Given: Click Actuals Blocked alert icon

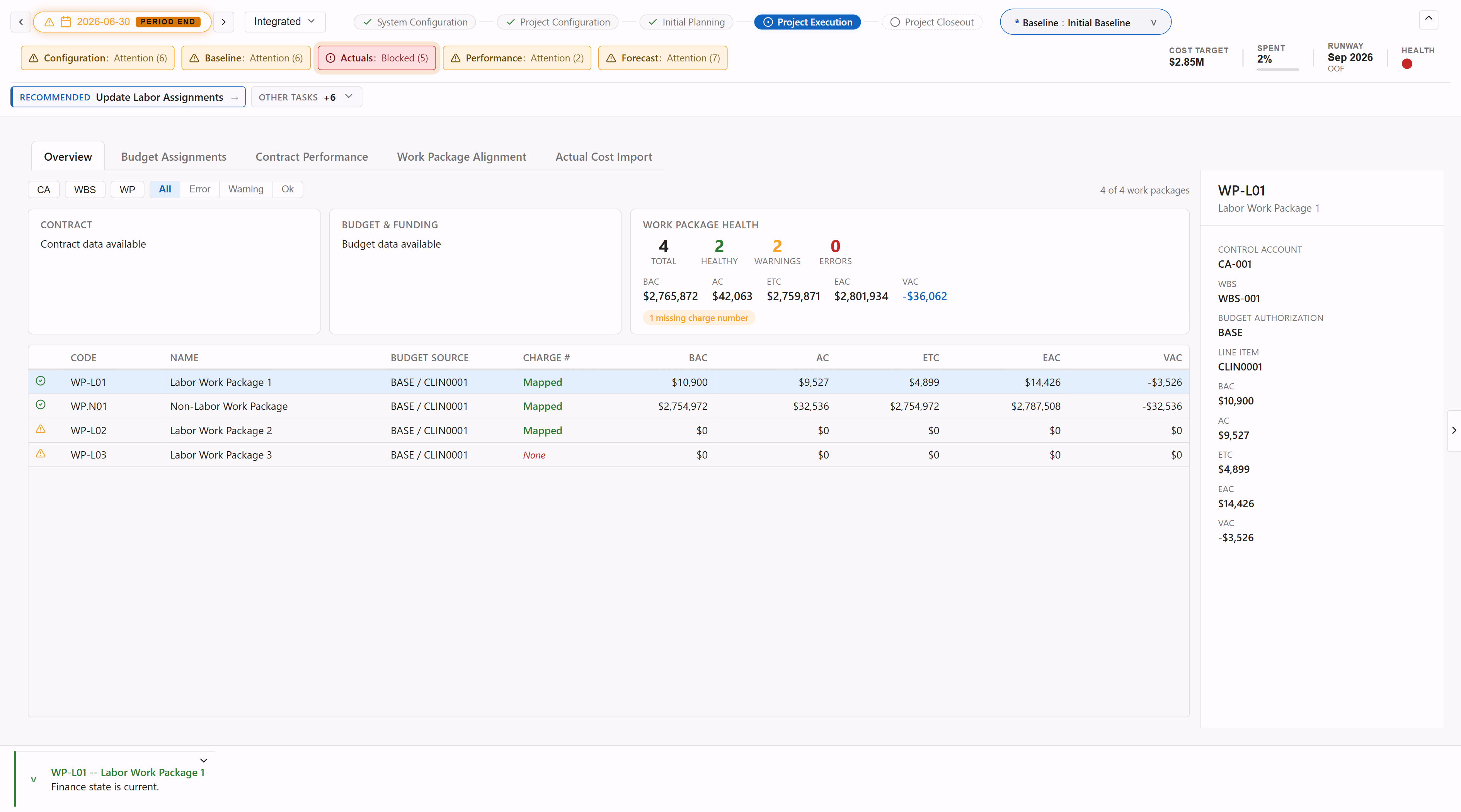Looking at the screenshot, I should click(330, 58).
